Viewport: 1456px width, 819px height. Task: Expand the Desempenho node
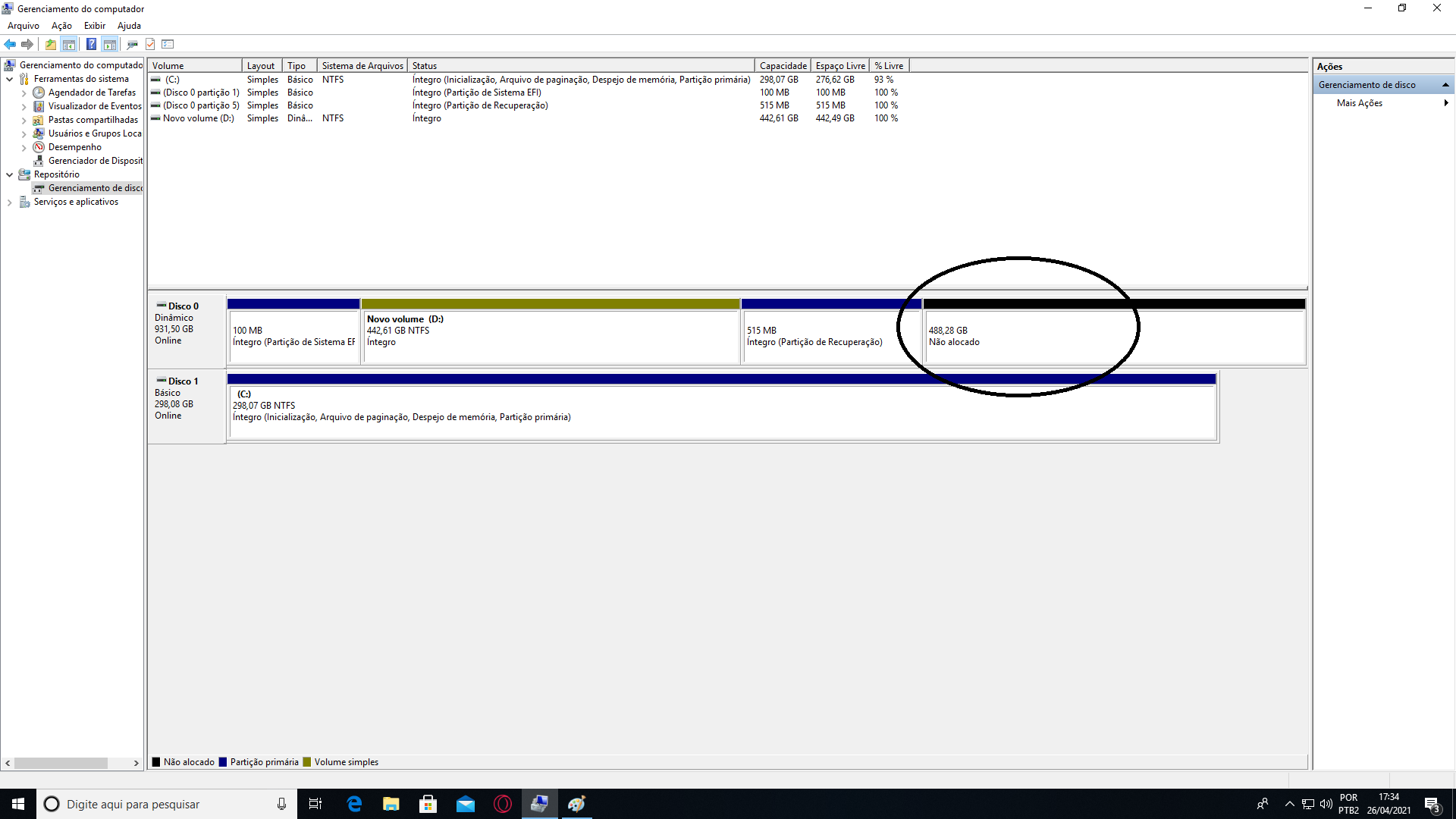point(24,147)
